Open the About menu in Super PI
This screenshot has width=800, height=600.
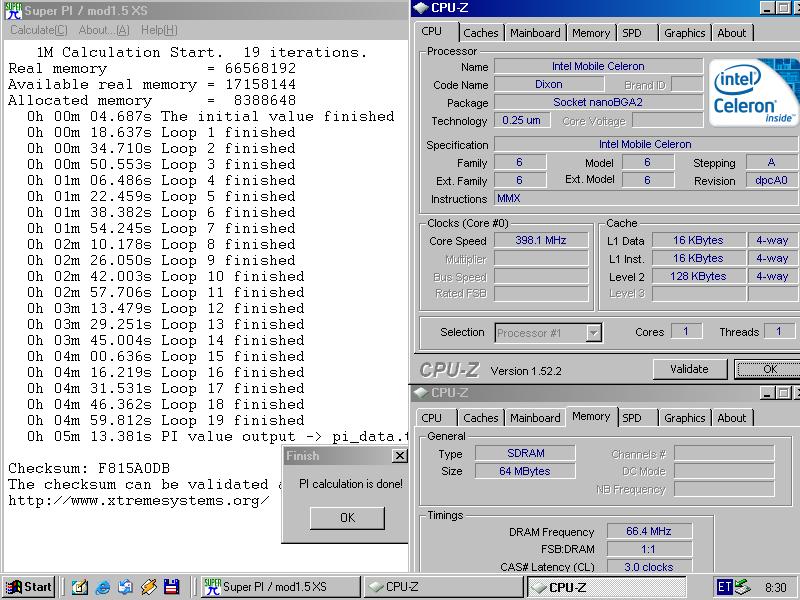tap(104, 30)
